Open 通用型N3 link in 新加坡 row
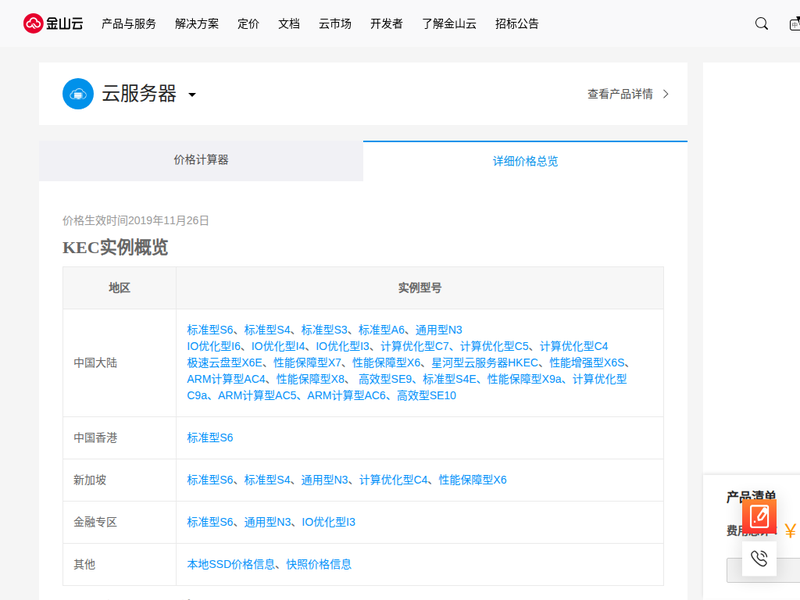800x600 pixels. click(x=324, y=480)
